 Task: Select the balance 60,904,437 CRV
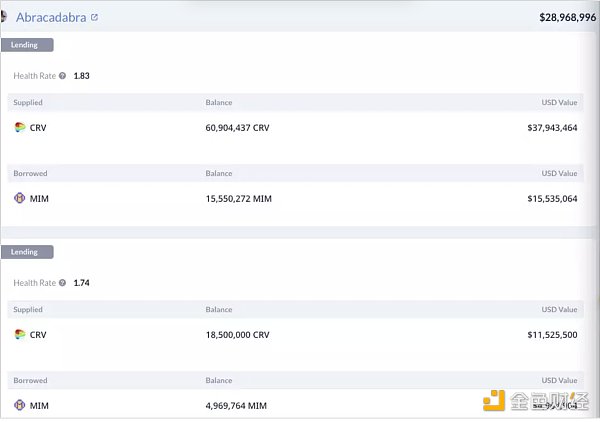click(x=237, y=128)
